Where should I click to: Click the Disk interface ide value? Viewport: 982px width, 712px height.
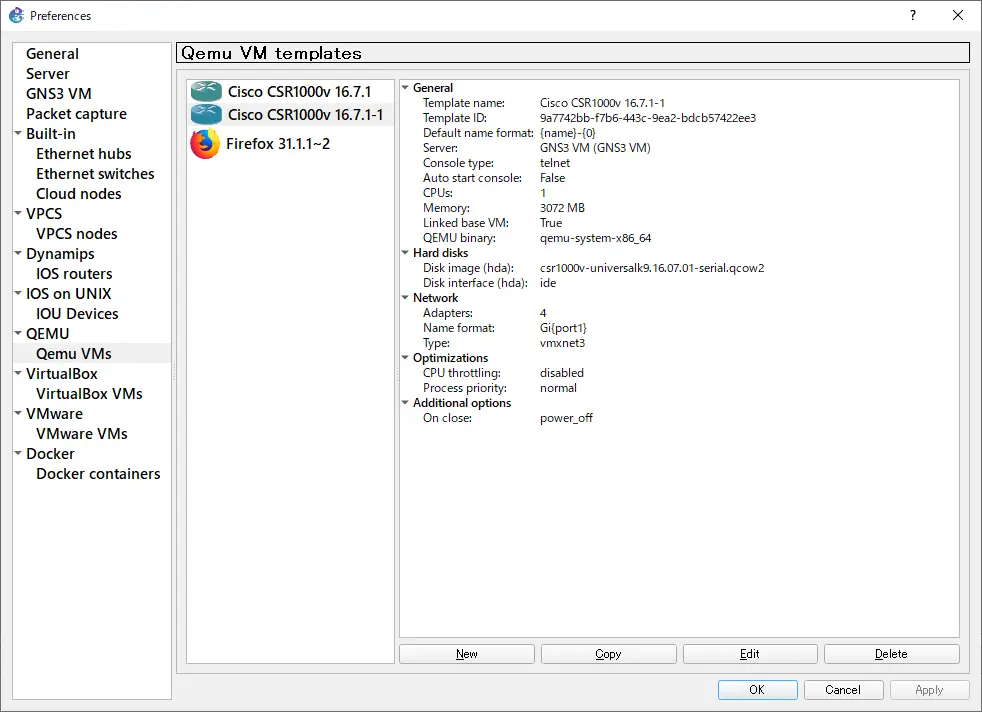(548, 283)
